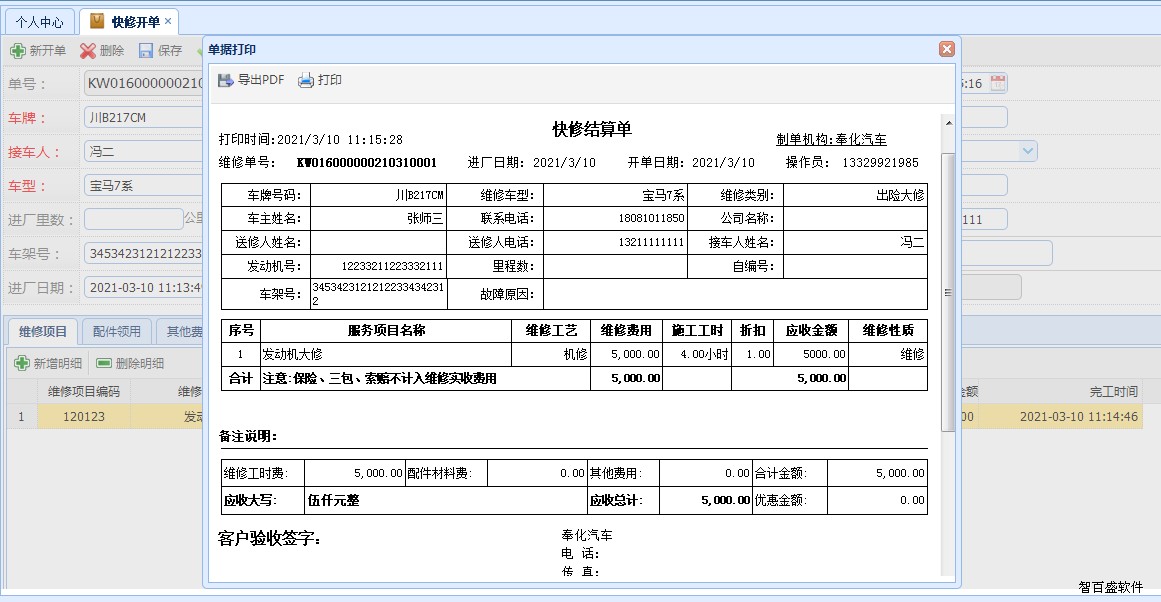Click the 客户验收签字 label

(x=270, y=538)
